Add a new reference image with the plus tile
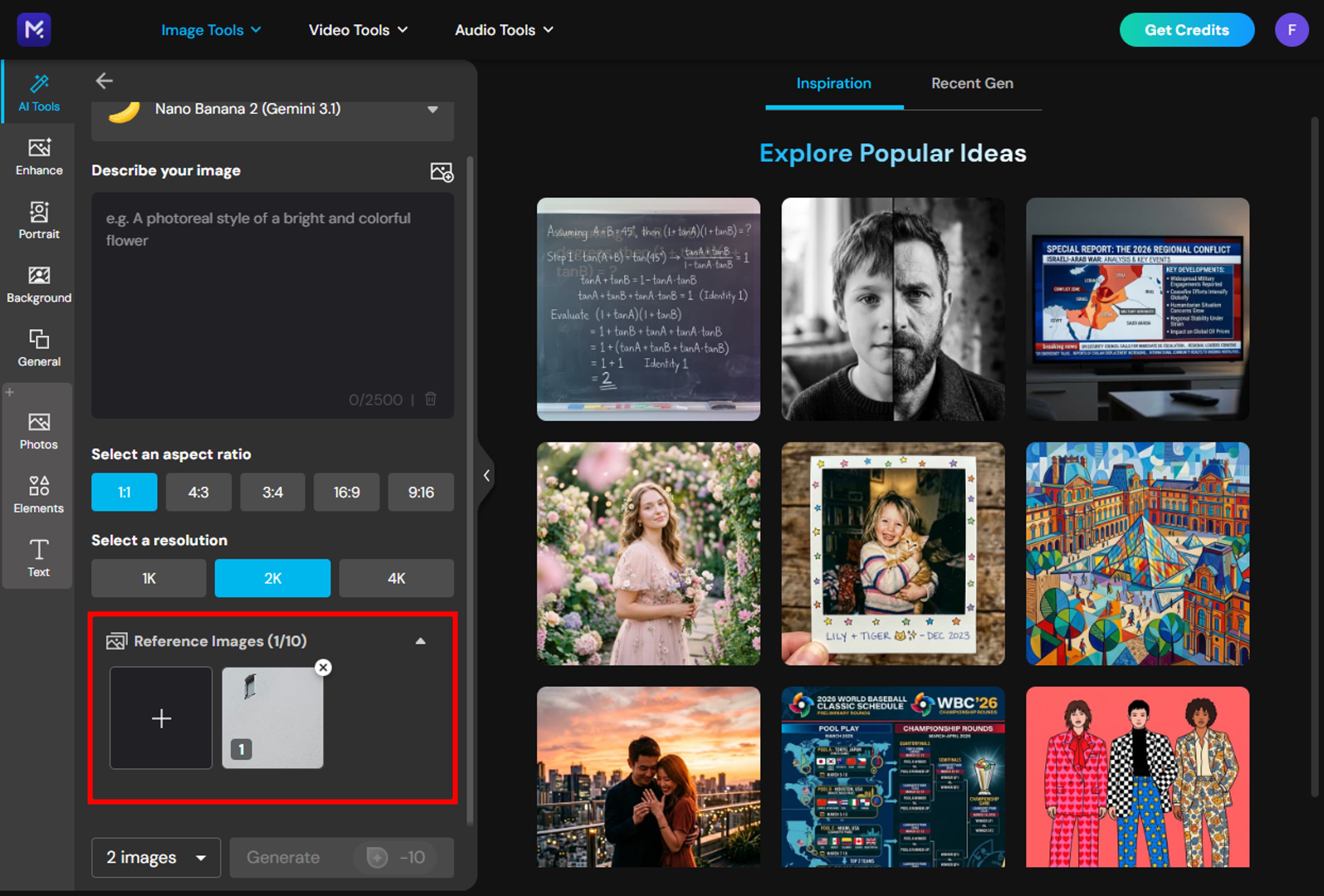The height and width of the screenshot is (896, 1324). 161,718
